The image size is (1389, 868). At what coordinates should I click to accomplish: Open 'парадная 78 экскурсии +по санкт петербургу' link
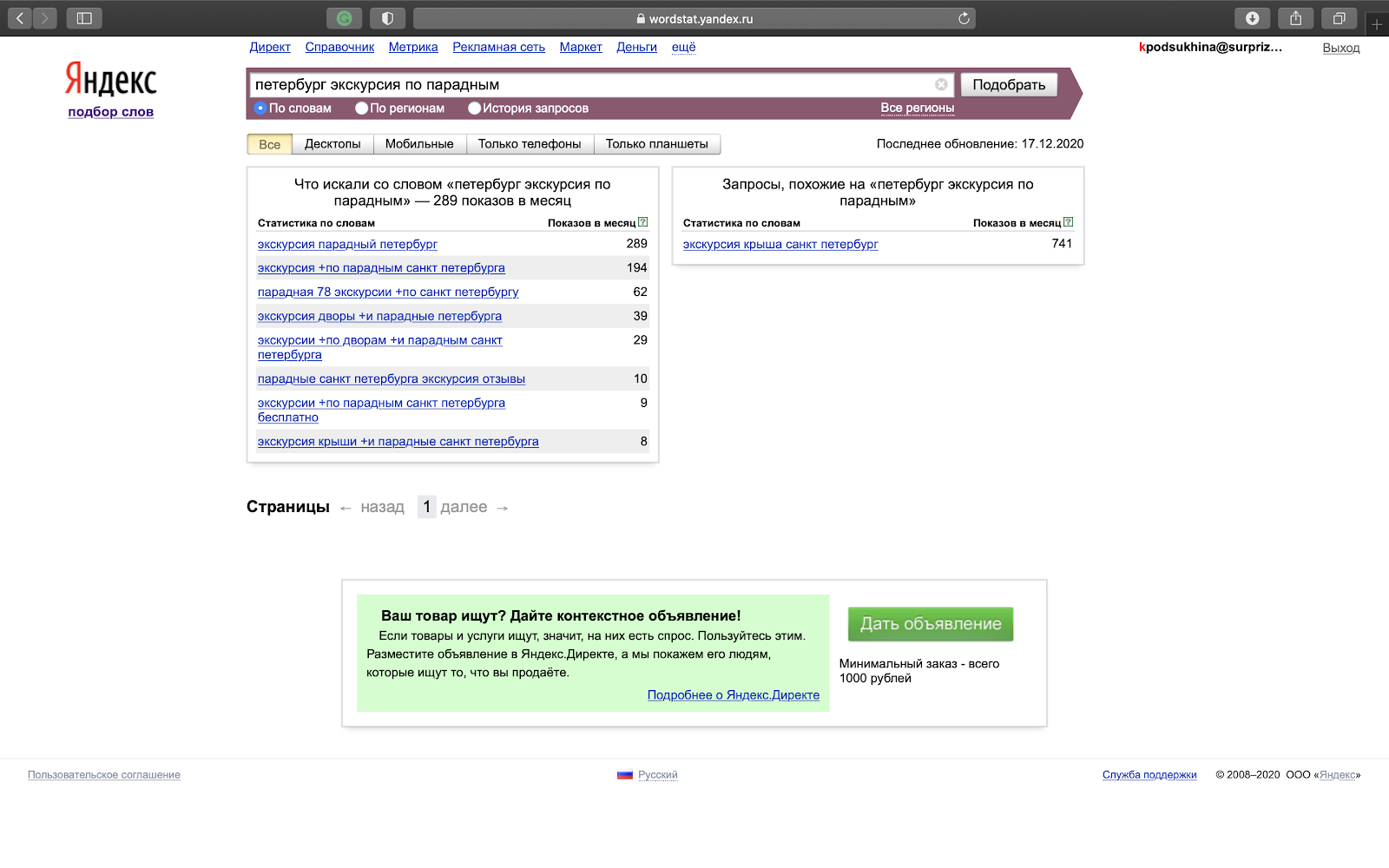point(388,292)
